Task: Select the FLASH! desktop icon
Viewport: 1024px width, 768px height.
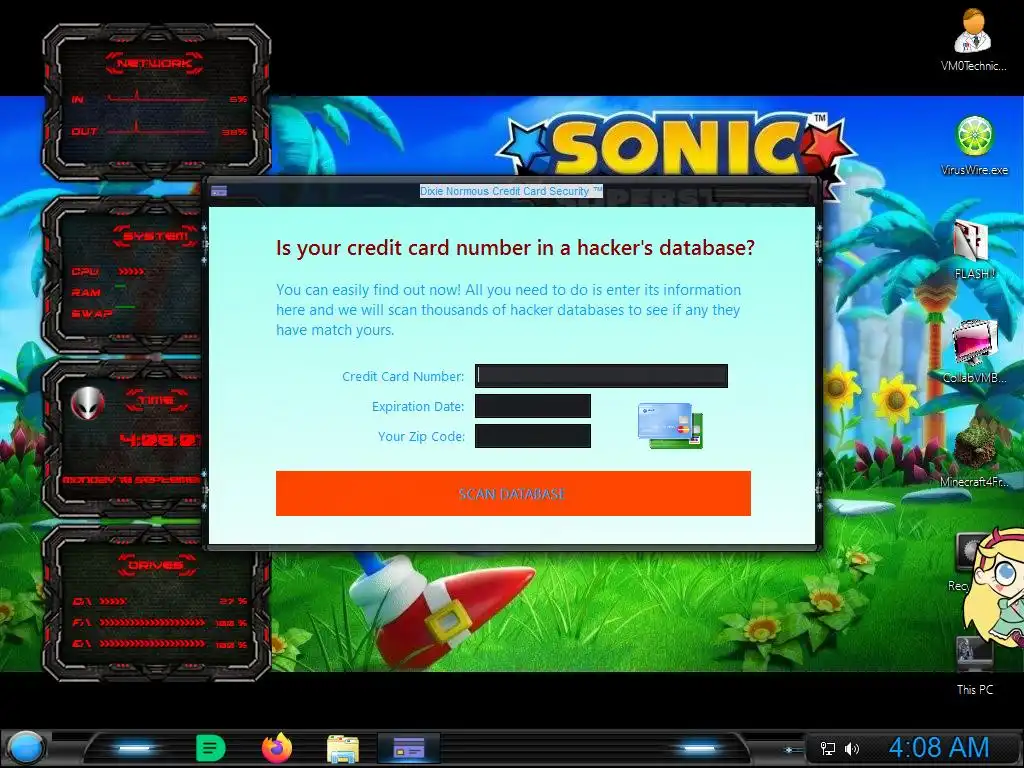Action: tap(974, 250)
